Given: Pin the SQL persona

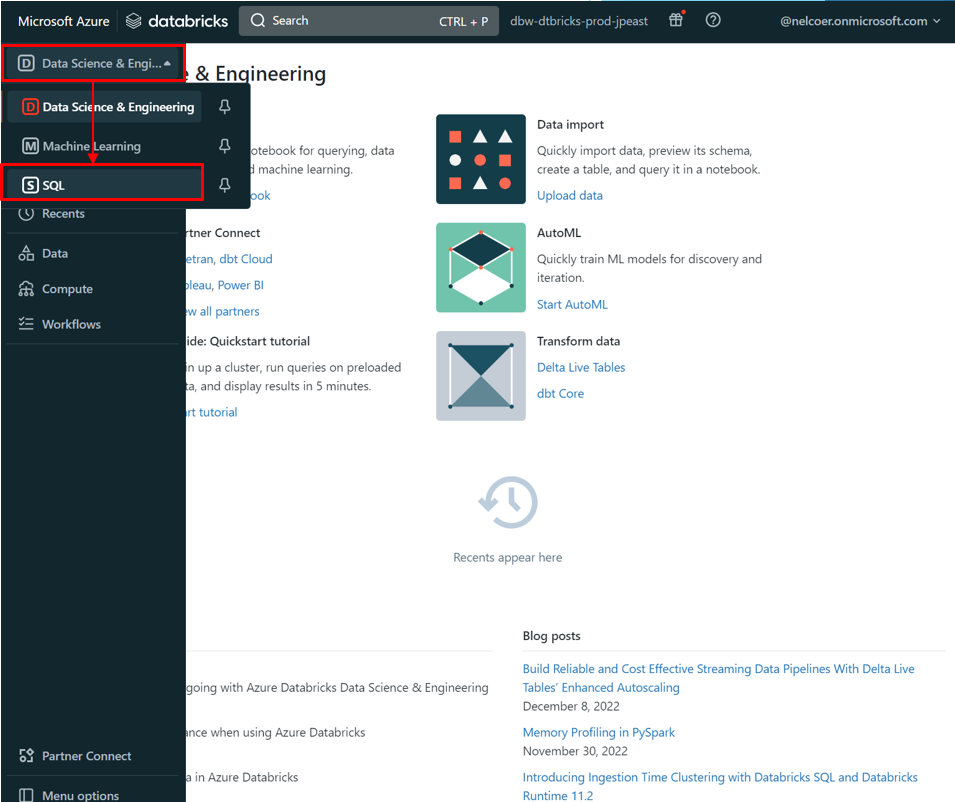Looking at the screenshot, I should click(x=225, y=185).
